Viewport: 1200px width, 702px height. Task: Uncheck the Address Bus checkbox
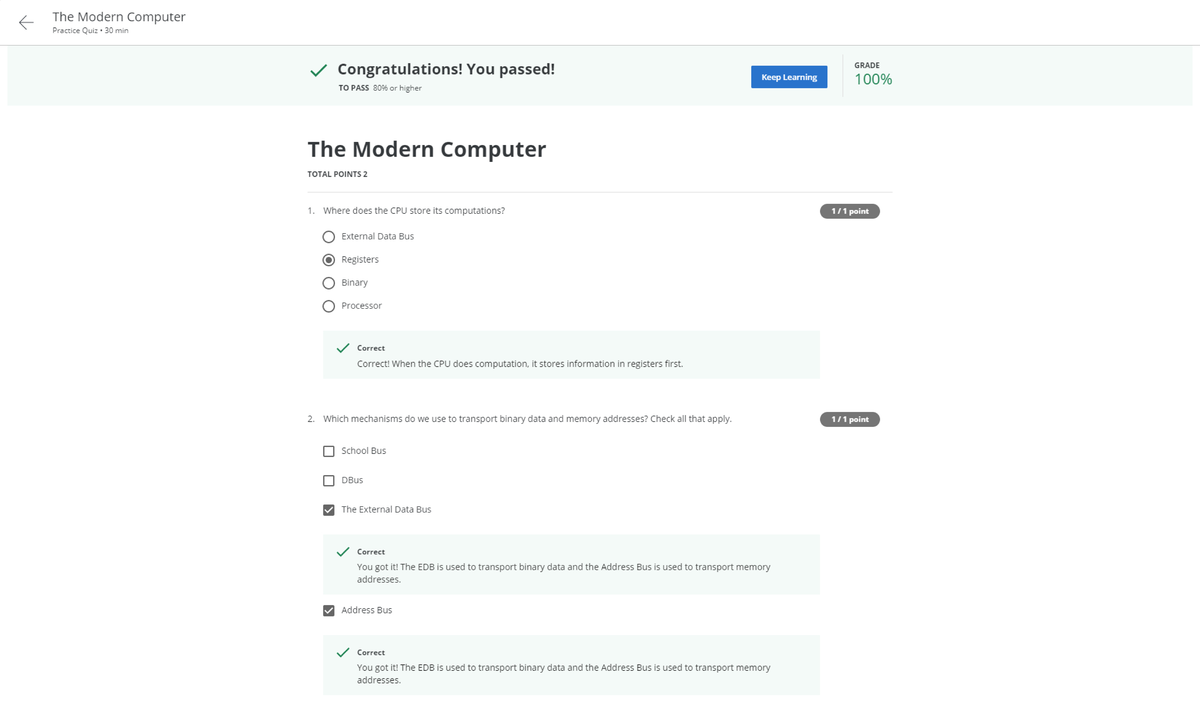(328, 610)
